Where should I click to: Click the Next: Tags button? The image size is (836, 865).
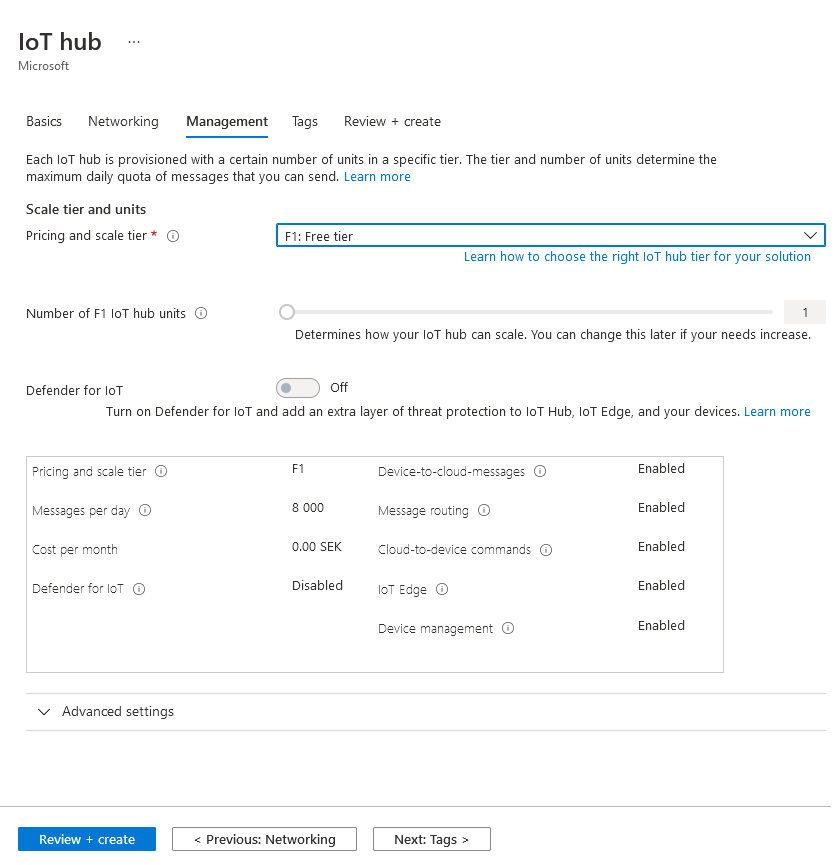click(431, 839)
